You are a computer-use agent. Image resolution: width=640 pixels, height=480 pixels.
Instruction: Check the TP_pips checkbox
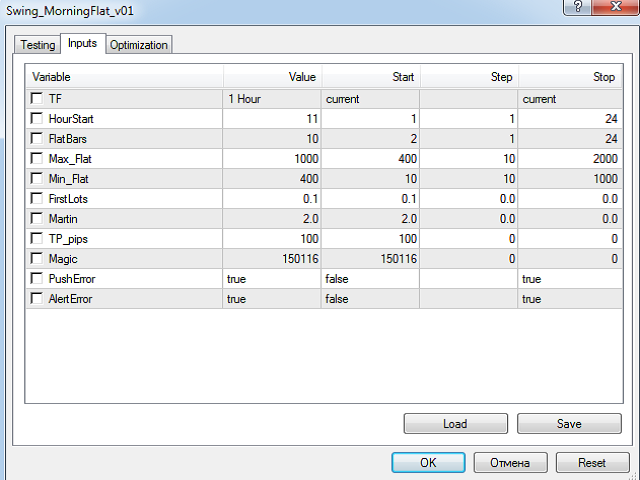click(x=37, y=239)
